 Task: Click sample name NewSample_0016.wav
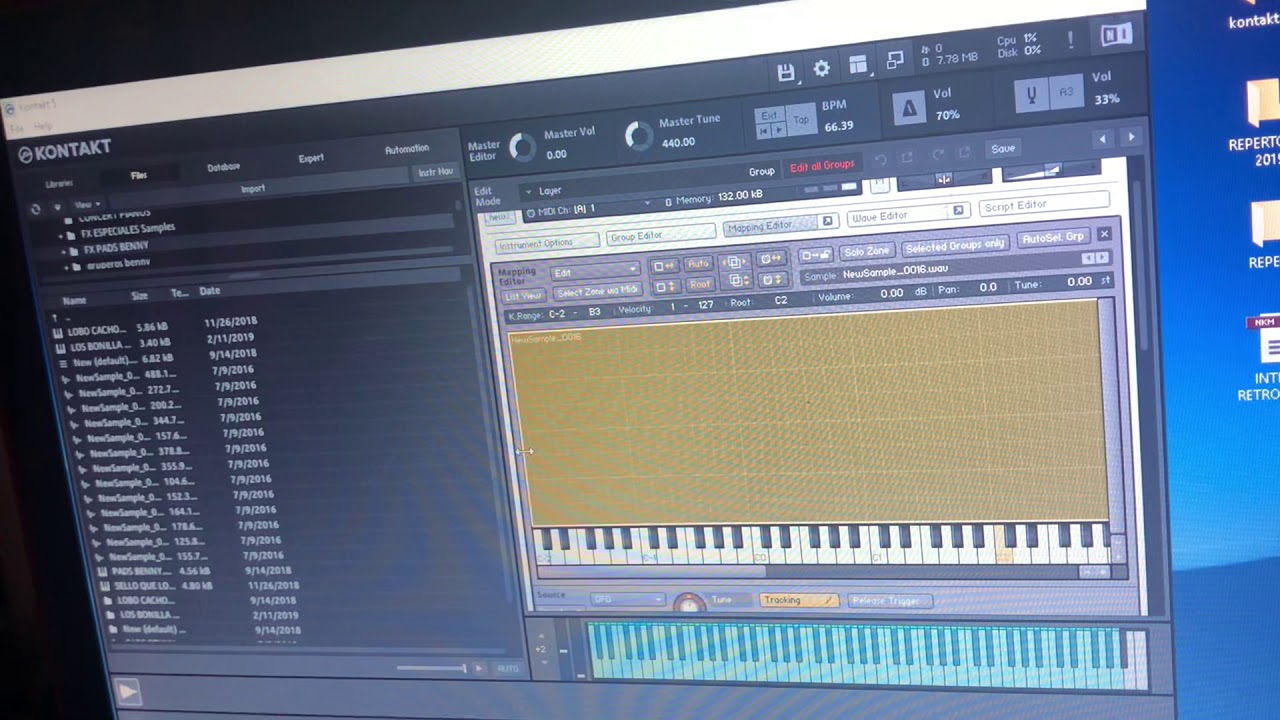pos(895,272)
